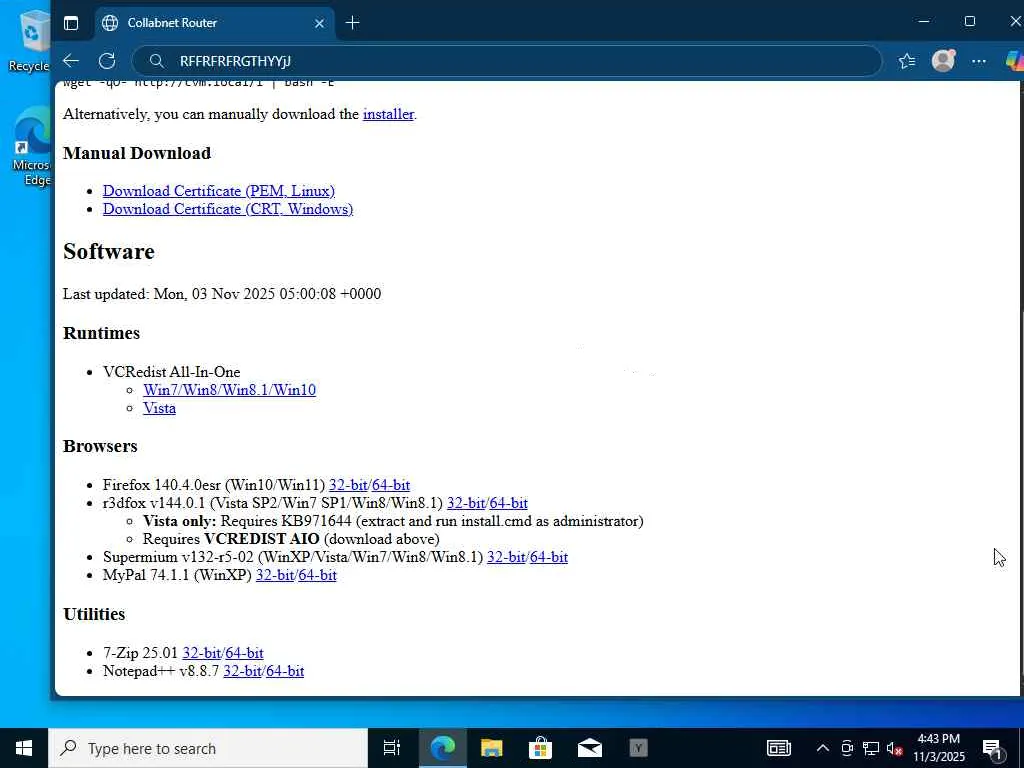Switch to Edge in the taskbar

[442, 748]
